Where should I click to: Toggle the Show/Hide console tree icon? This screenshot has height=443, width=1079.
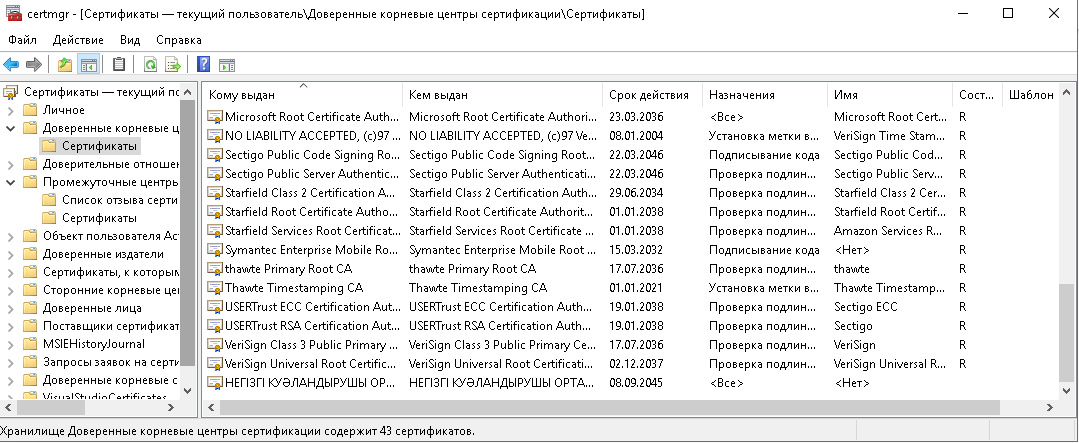coord(88,65)
